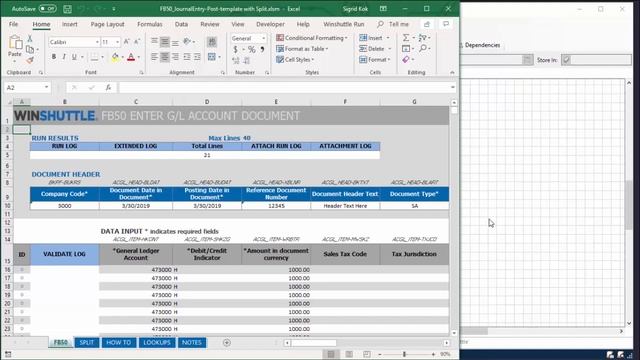640x360 pixels.
Task: Switch to Page Layout view icon
Action: pos(349,354)
